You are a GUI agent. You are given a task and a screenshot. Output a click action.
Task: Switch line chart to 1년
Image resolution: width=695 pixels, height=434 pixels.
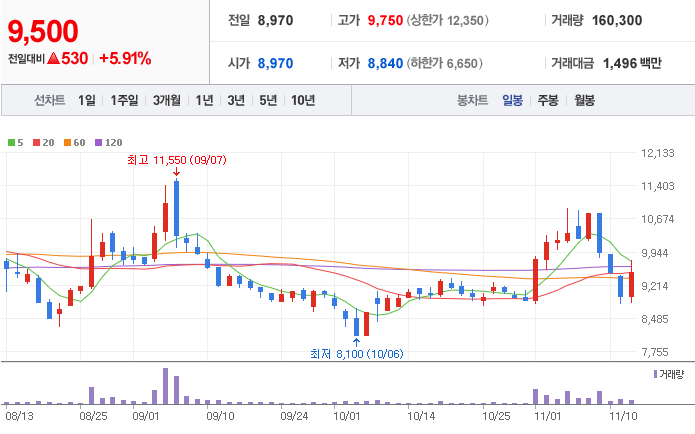tap(204, 100)
